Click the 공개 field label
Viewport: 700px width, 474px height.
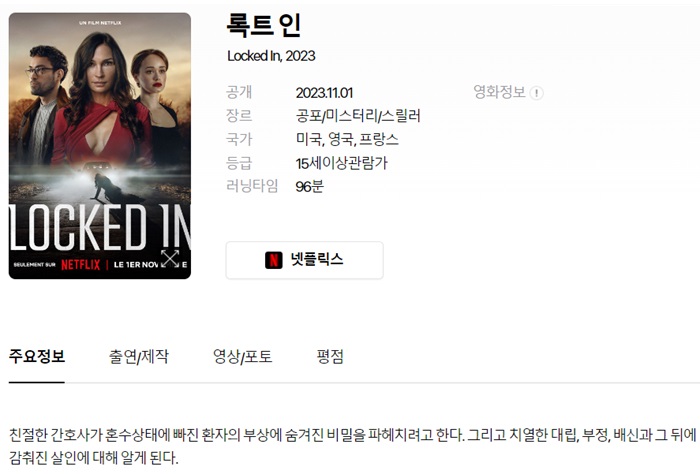click(239, 92)
